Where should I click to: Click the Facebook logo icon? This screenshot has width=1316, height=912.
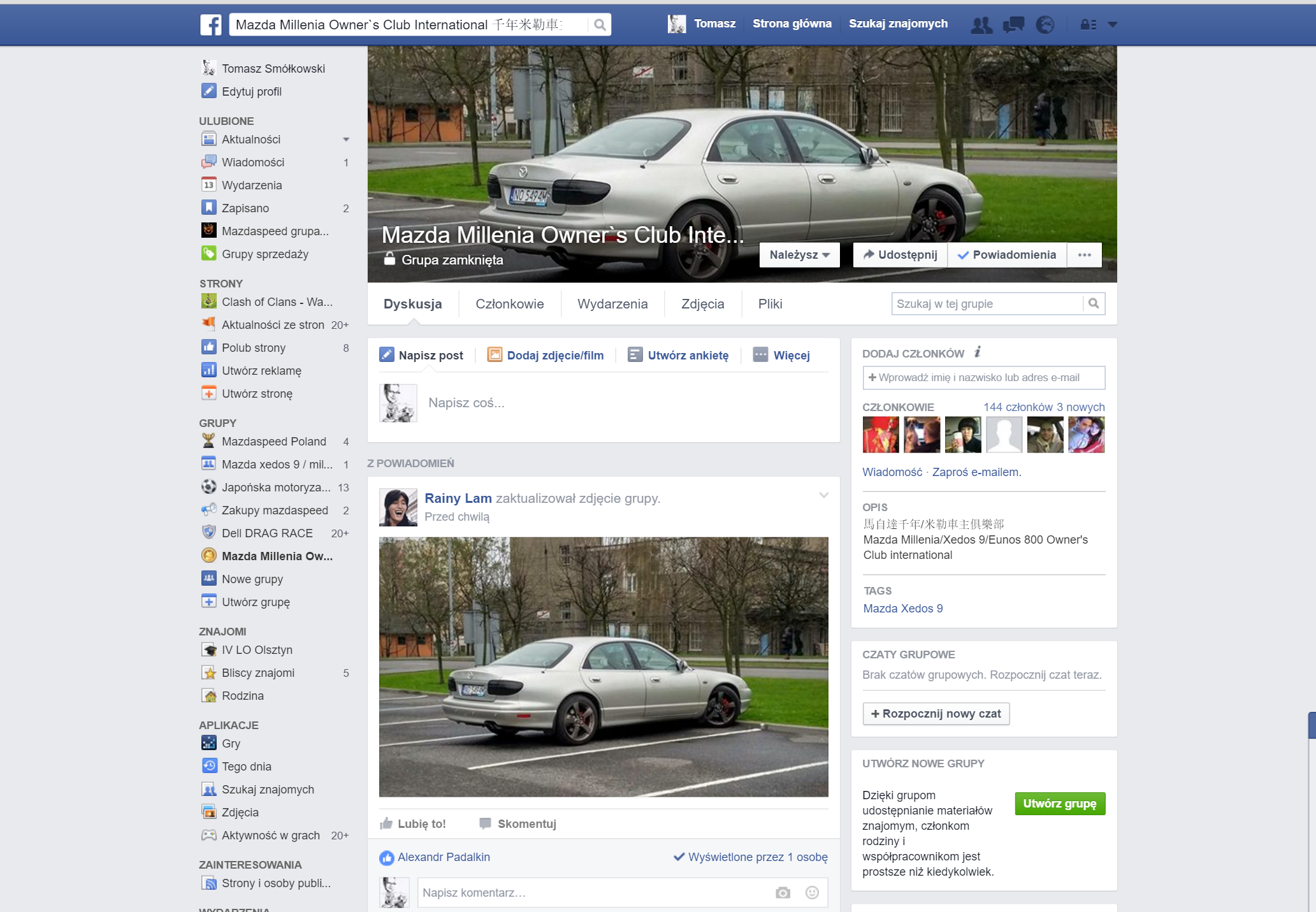(211, 25)
